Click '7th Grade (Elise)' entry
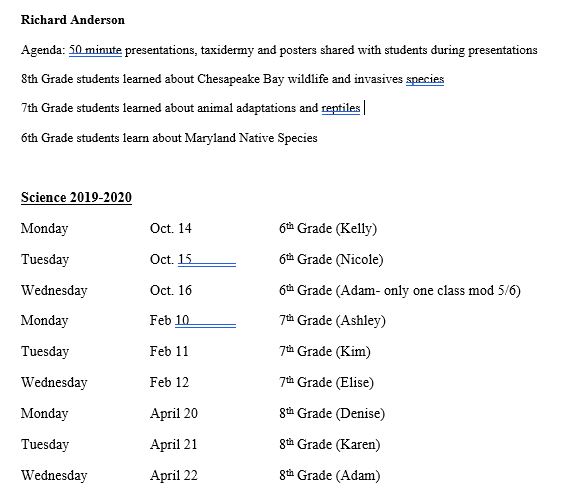Image resolution: width=562 pixels, height=493 pixels. (x=327, y=382)
